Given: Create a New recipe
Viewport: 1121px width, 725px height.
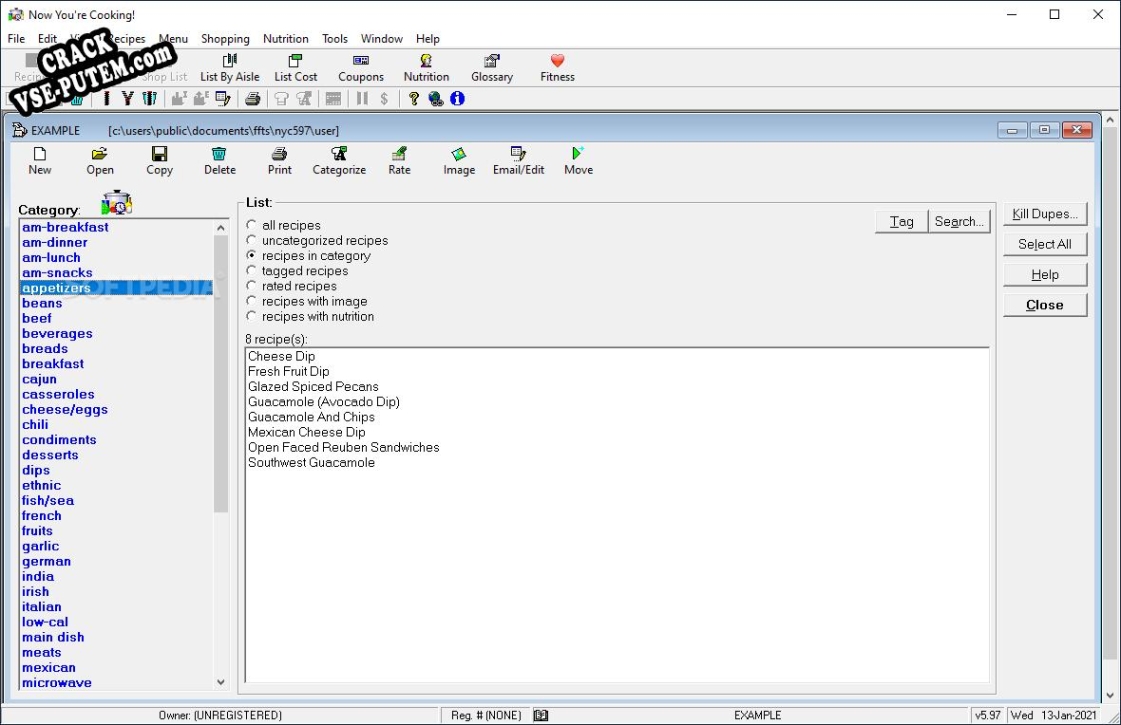Looking at the screenshot, I should [40, 161].
